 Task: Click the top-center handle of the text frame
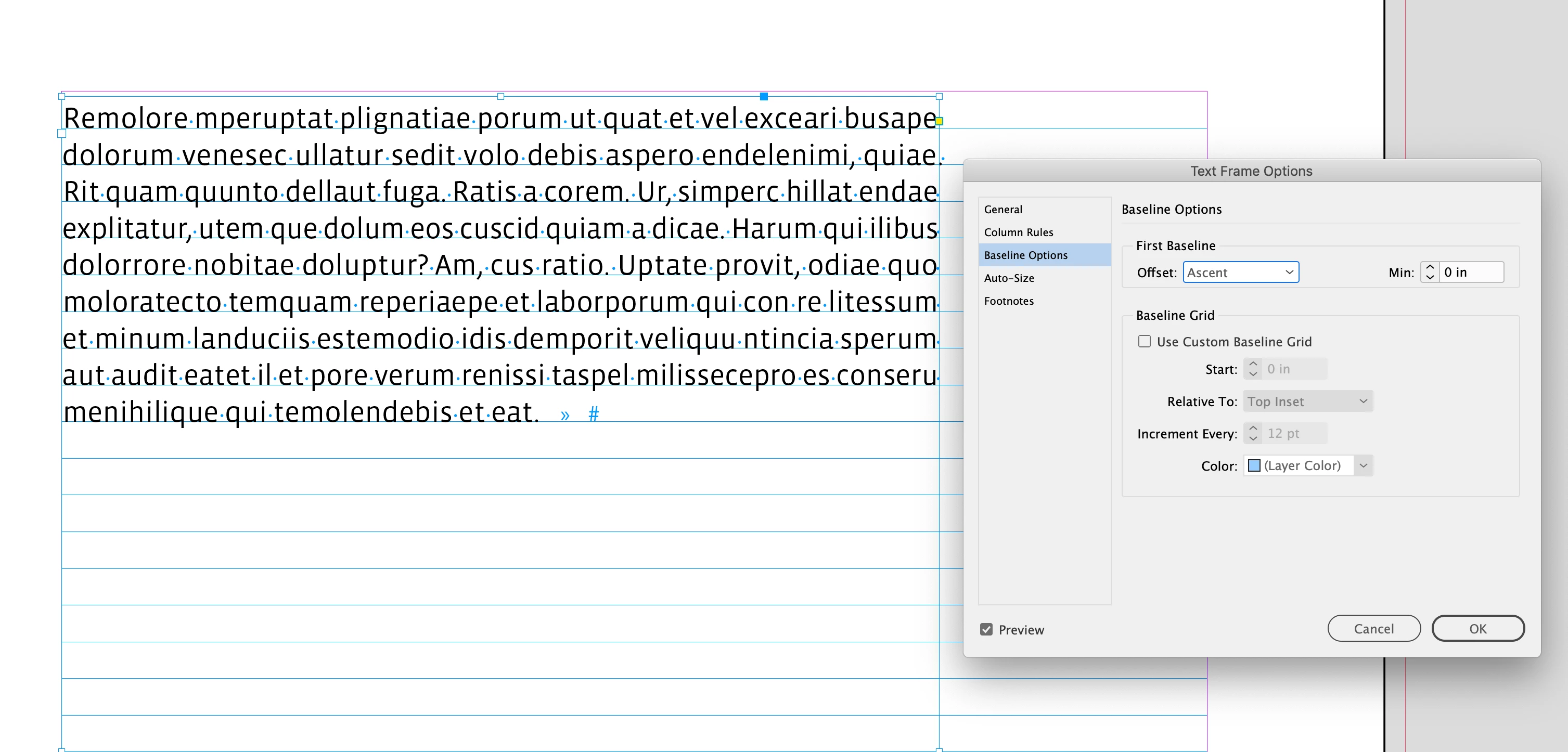pyautogui.click(x=500, y=96)
